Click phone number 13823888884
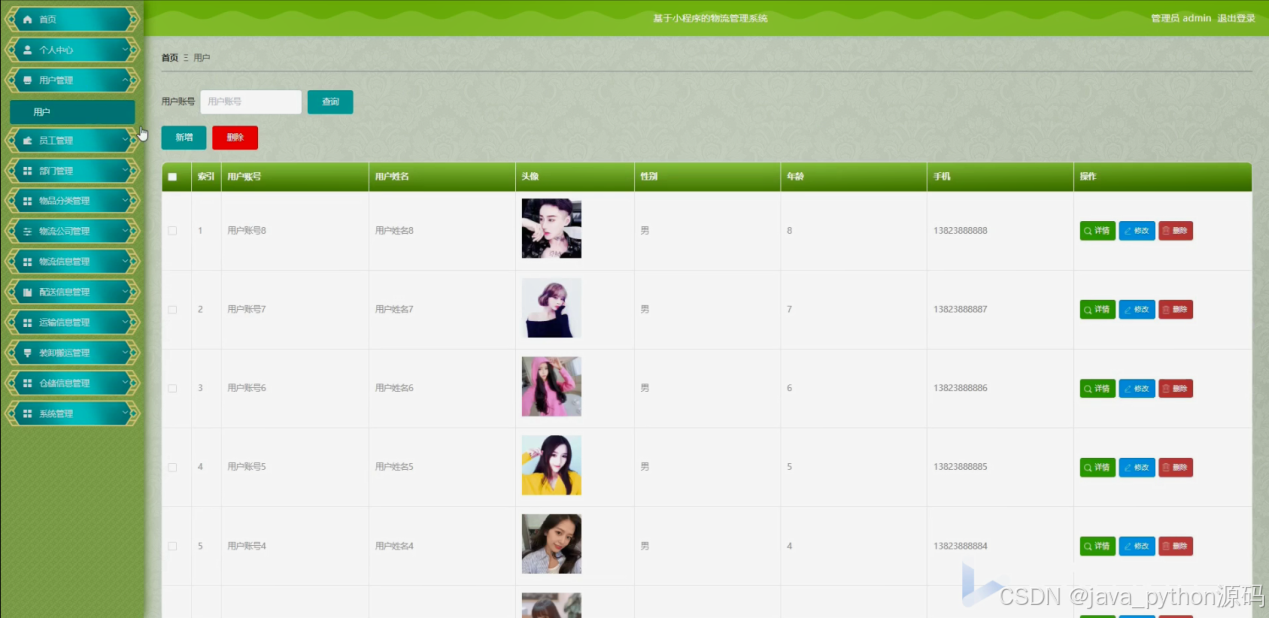 pos(960,546)
